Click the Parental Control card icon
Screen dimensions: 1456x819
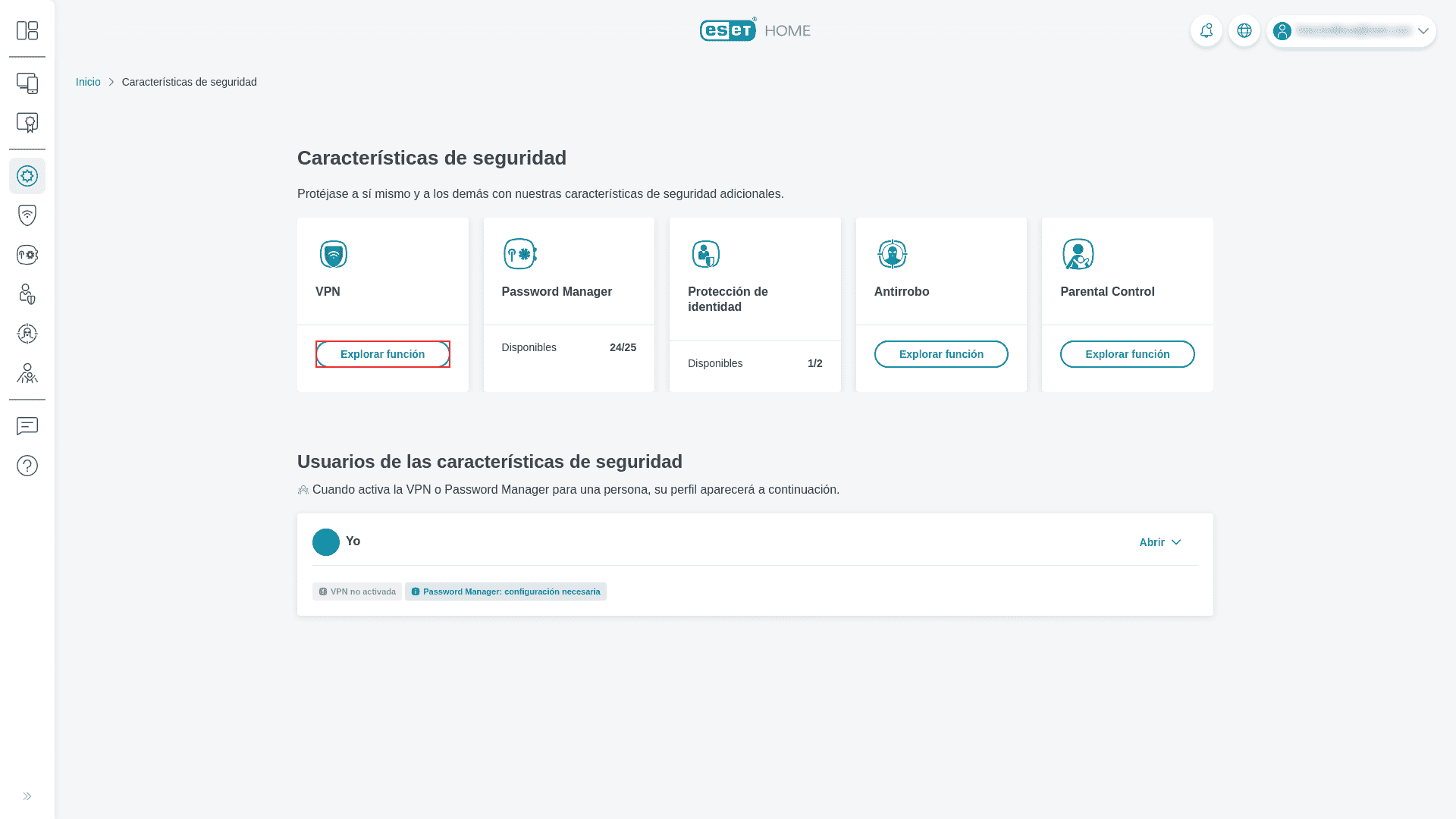click(1078, 254)
